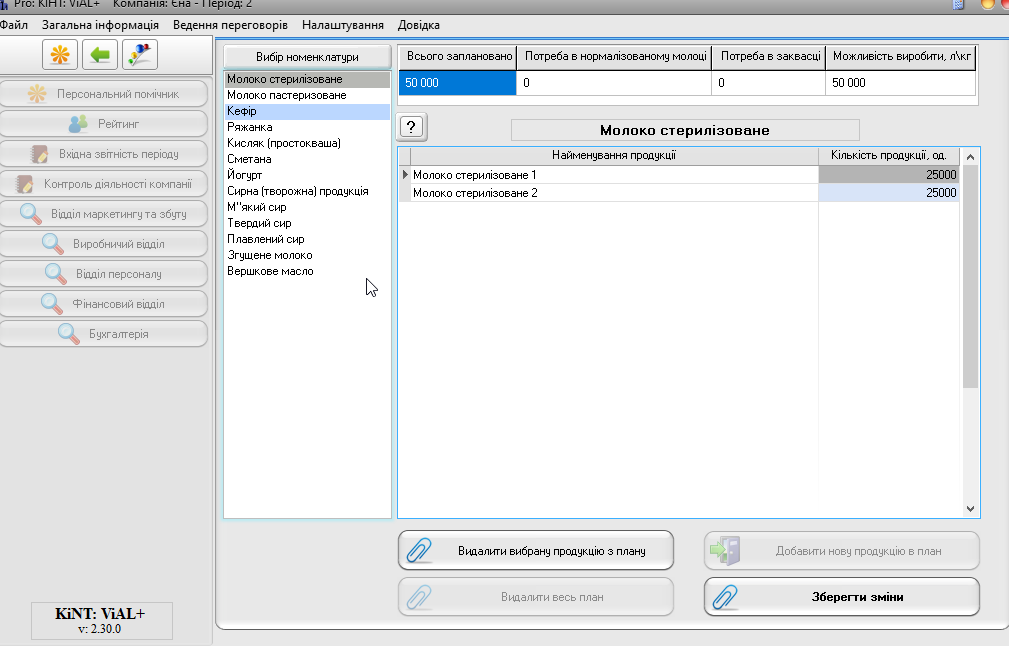Open Вхідна звітність періоду
The width and height of the screenshot is (1009, 646).
point(104,154)
